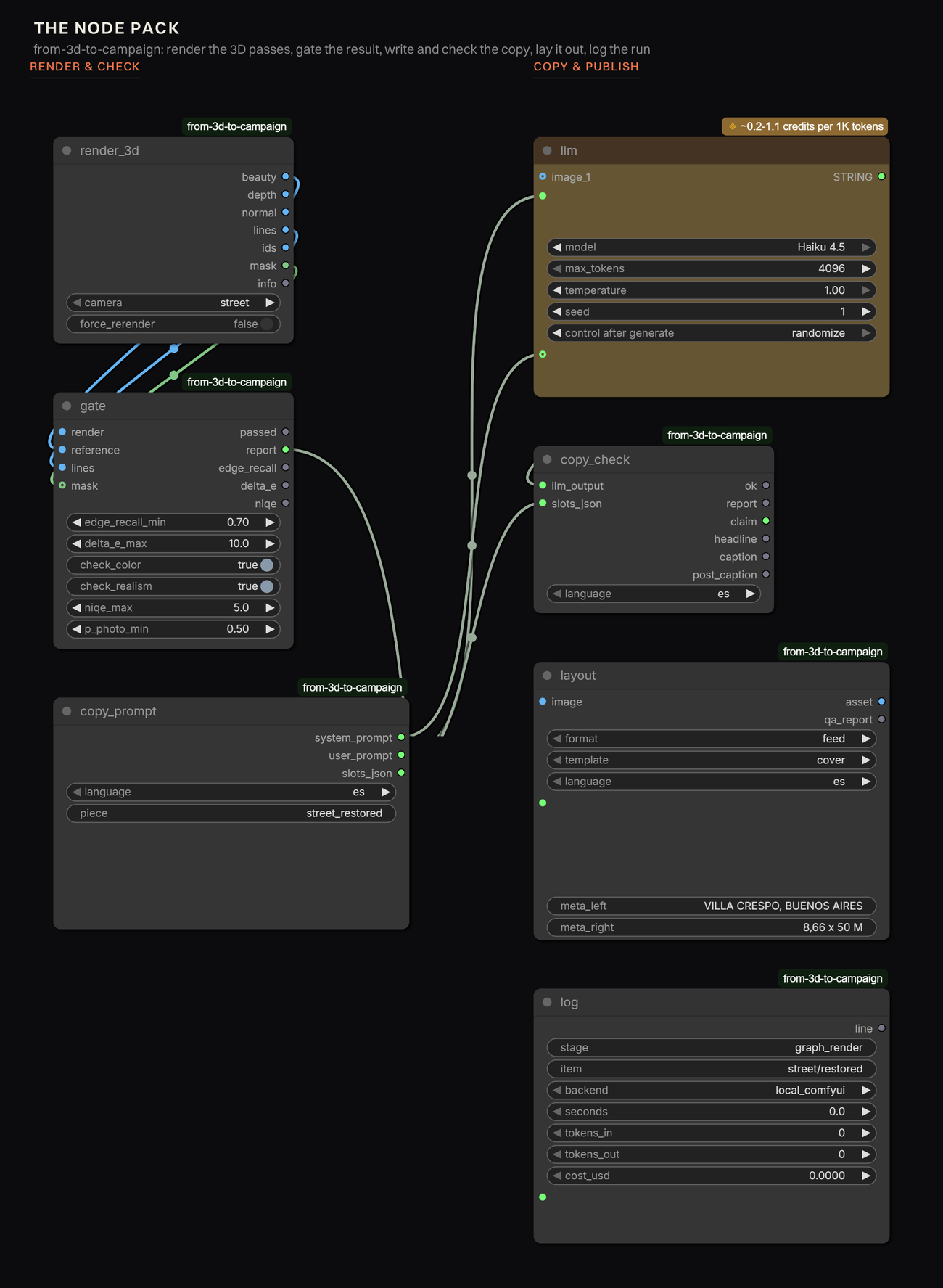This screenshot has height=1288, width=943.
Task: Click the right arrow of the camera selector
Action: 270,303
